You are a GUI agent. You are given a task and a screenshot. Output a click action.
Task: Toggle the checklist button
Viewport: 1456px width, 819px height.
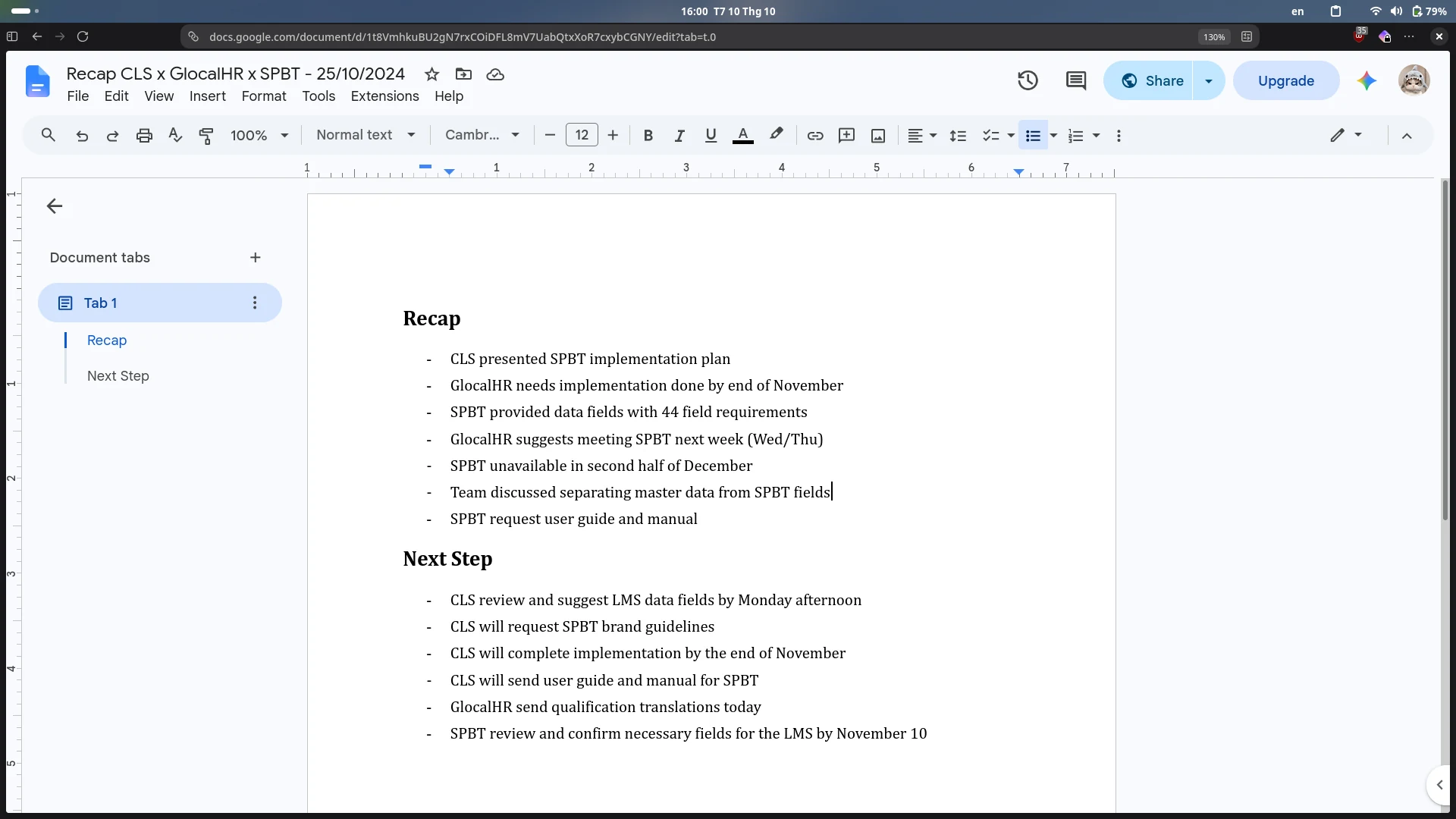click(x=990, y=136)
